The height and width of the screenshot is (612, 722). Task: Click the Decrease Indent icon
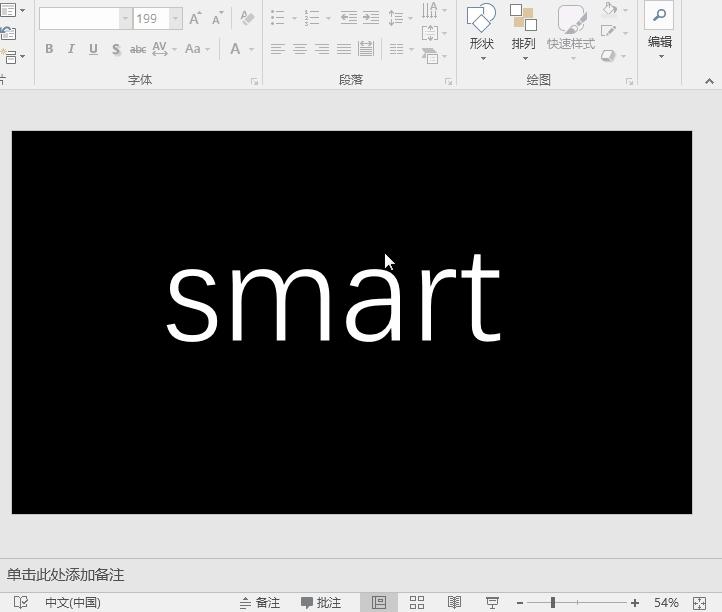(348, 18)
